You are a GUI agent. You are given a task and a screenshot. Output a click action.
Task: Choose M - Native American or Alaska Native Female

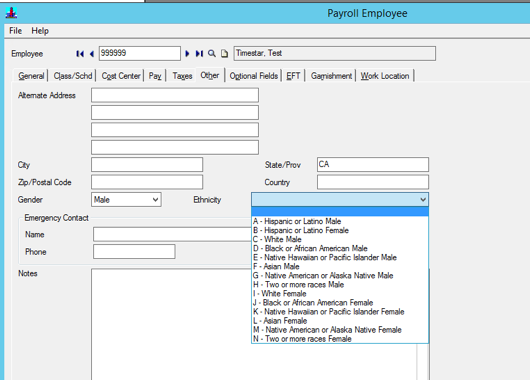[x=340, y=330]
